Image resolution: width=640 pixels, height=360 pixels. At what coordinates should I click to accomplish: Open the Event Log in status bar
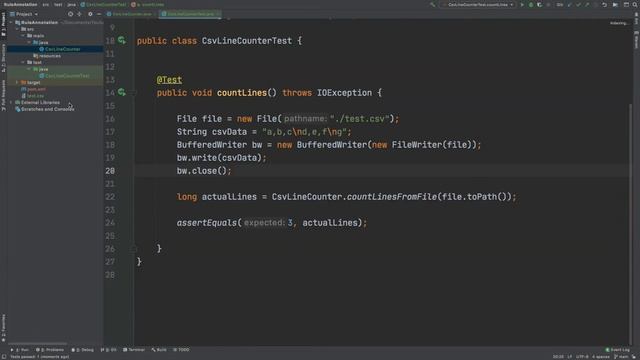[618, 350]
